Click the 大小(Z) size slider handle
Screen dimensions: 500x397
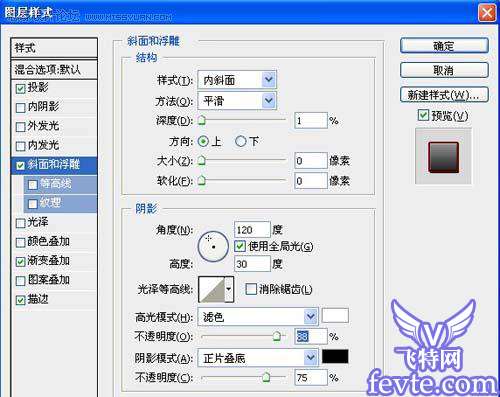pyautogui.click(x=202, y=161)
